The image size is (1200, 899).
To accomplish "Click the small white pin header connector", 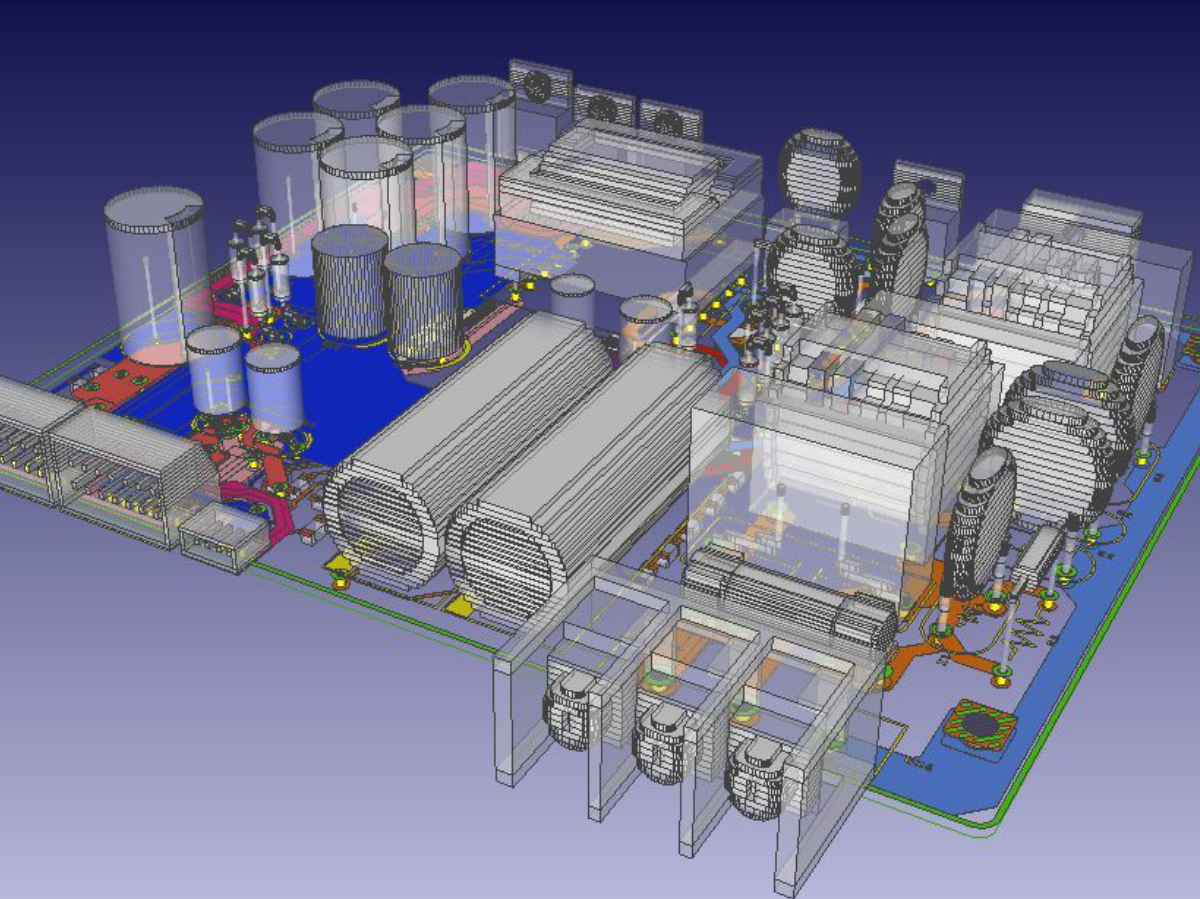I will pos(224,538).
